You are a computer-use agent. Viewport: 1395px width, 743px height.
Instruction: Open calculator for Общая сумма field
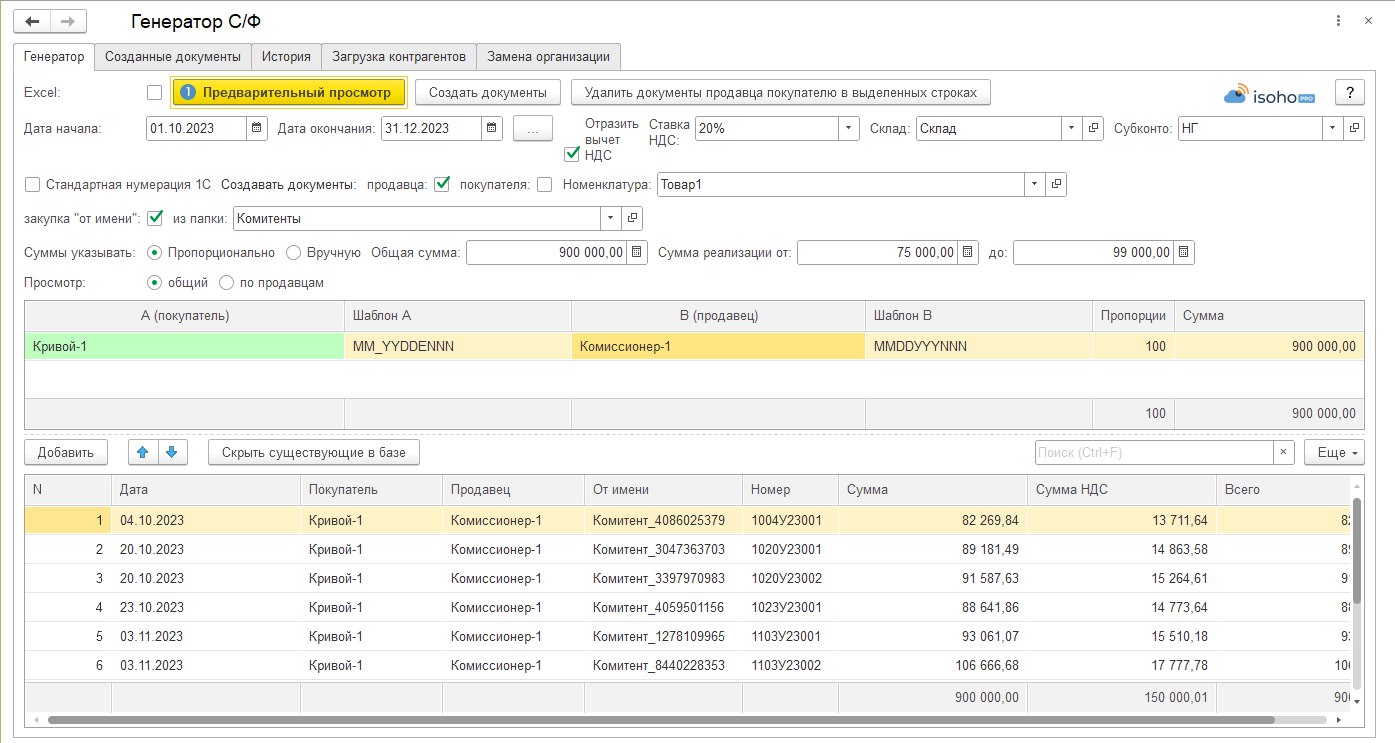pyautogui.click(x=638, y=253)
